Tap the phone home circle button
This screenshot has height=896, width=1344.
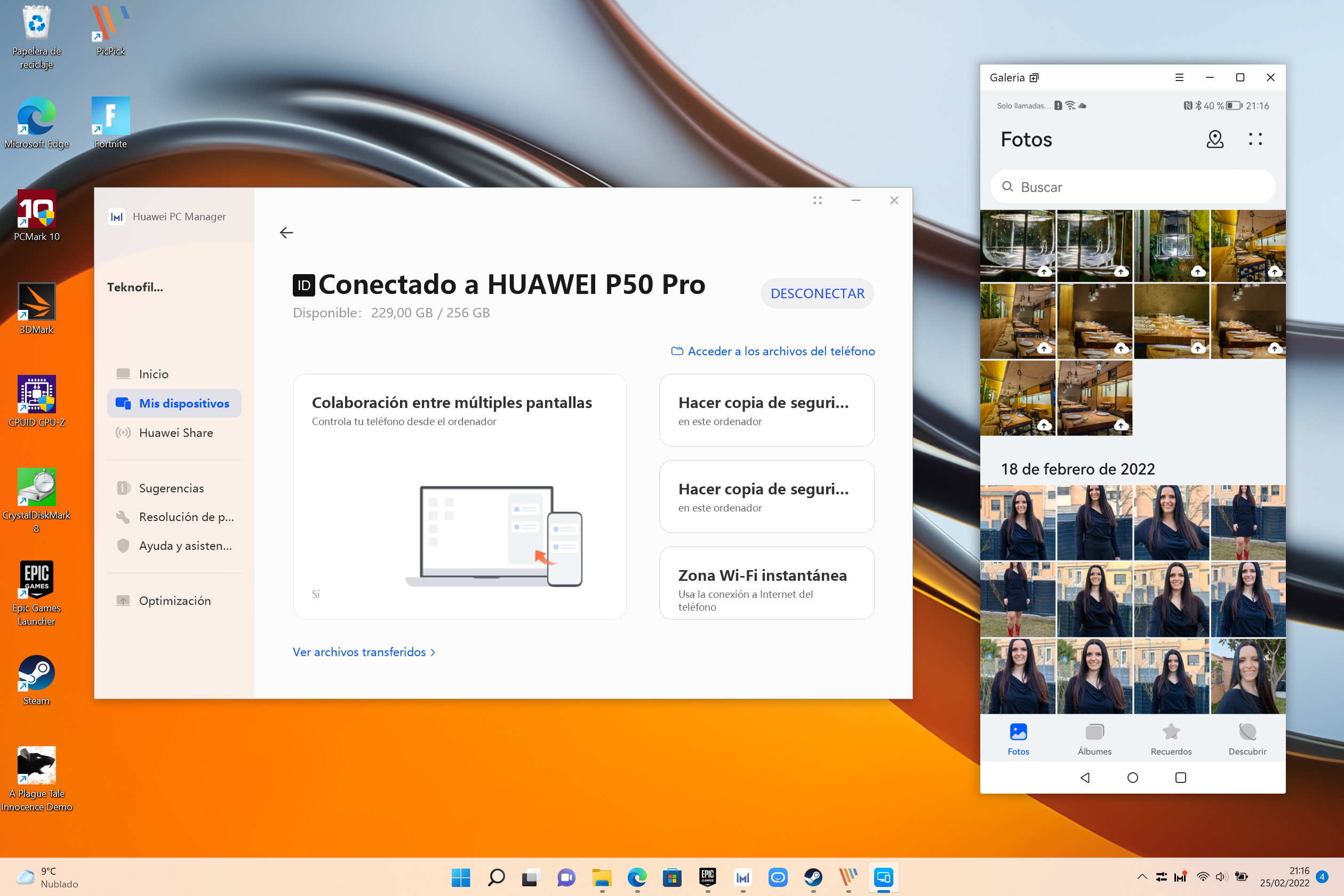point(1133,777)
